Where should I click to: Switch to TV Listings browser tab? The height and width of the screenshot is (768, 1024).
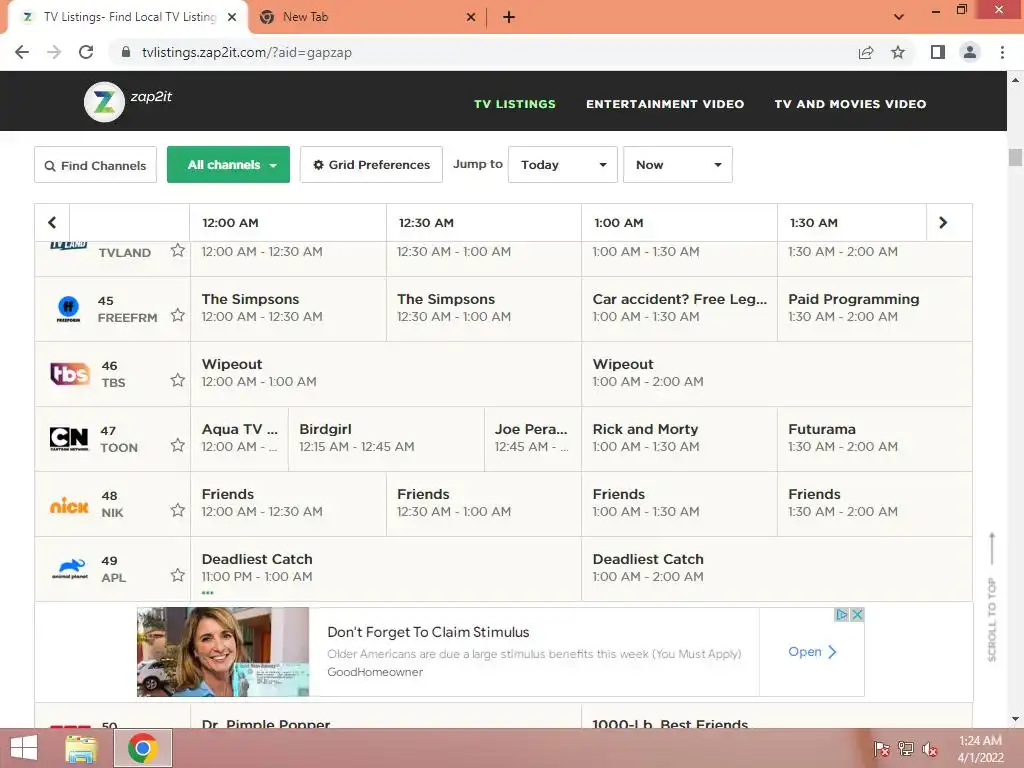(x=129, y=17)
